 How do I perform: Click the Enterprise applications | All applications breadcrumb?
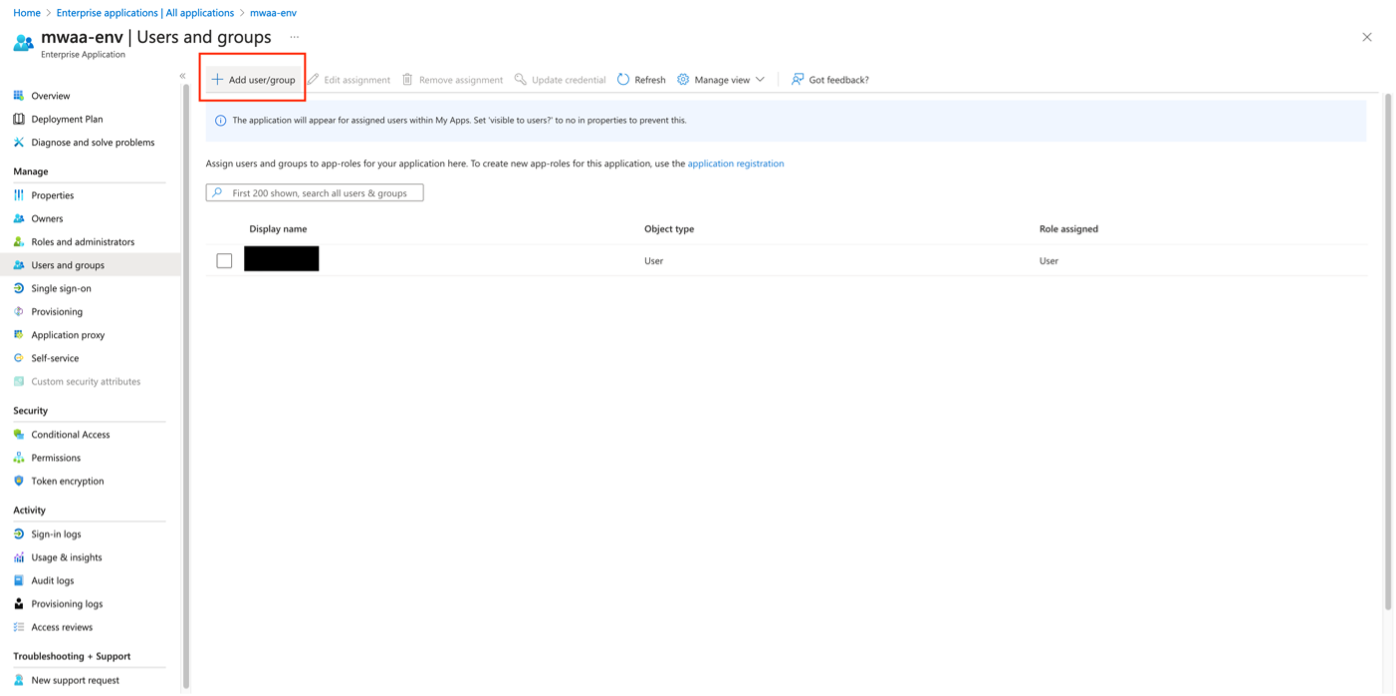coord(145,13)
